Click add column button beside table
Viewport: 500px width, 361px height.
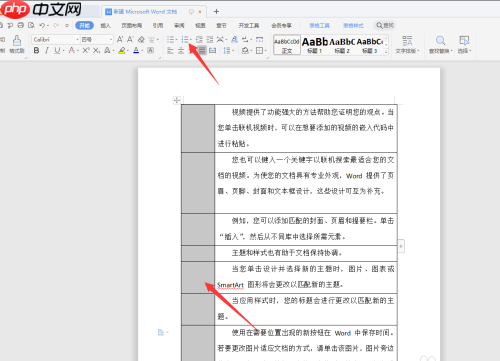tap(401, 246)
